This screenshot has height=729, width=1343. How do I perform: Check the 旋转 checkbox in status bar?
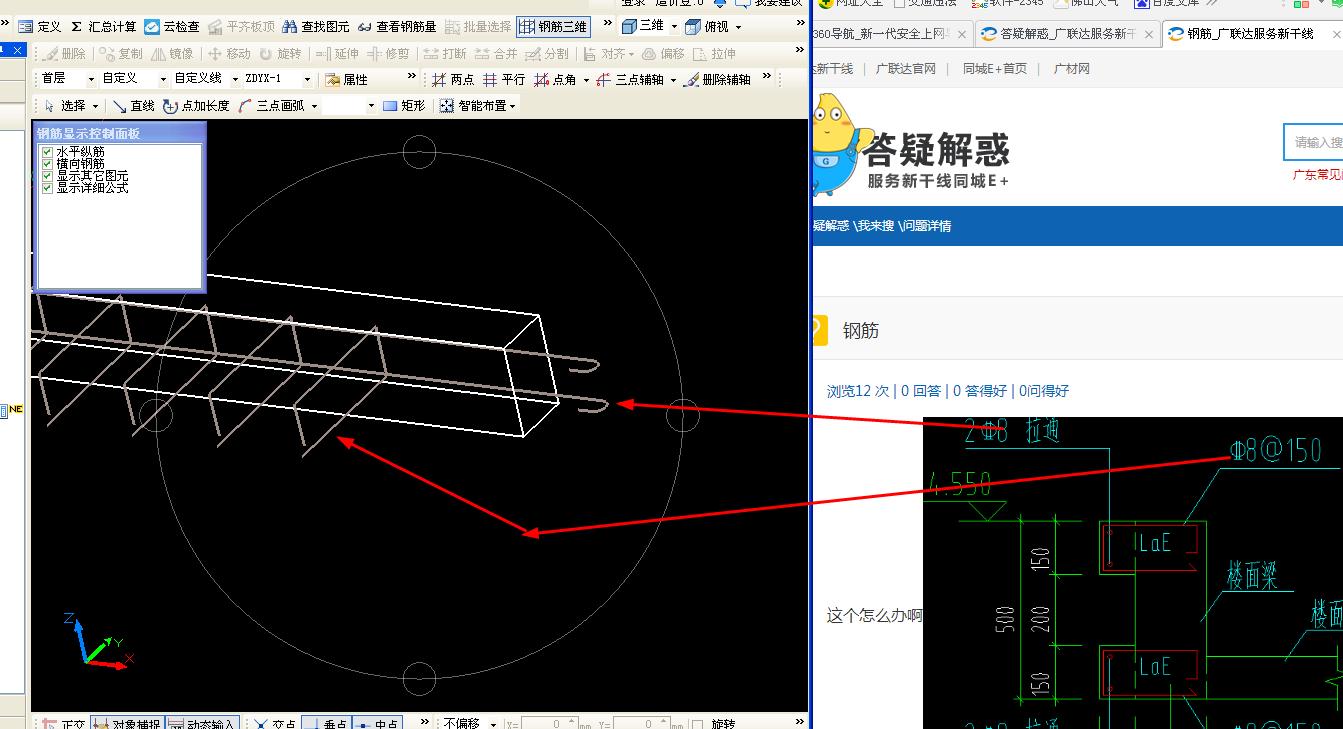698,724
